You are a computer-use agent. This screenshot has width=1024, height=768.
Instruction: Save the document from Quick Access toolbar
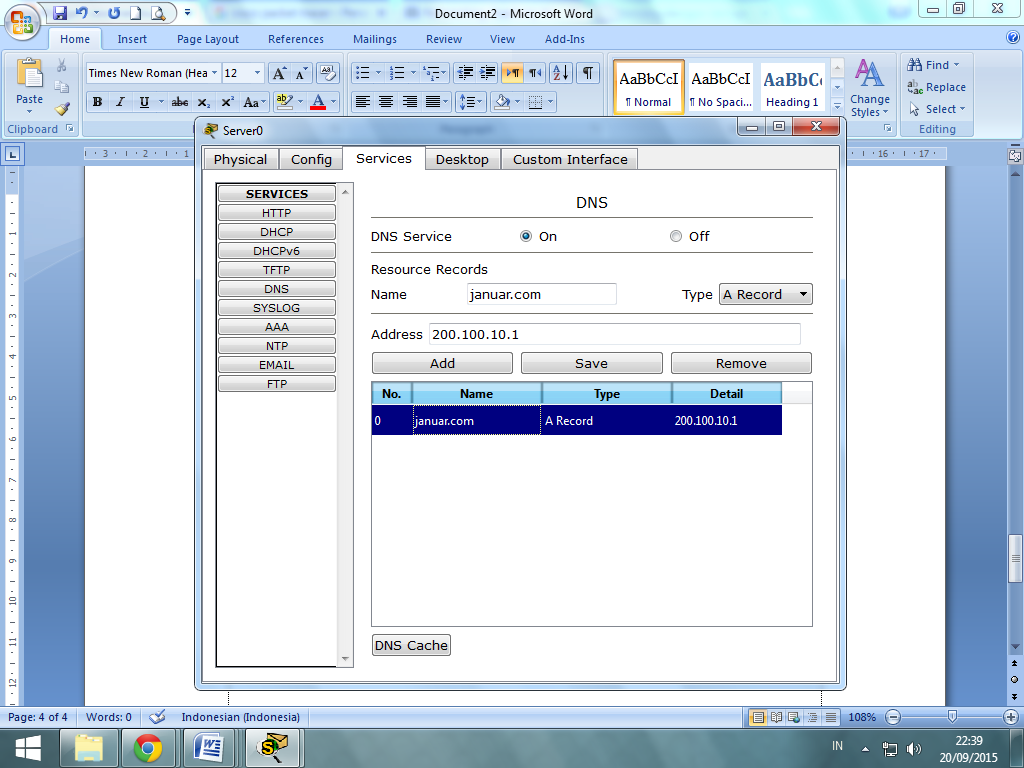point(60,12)
